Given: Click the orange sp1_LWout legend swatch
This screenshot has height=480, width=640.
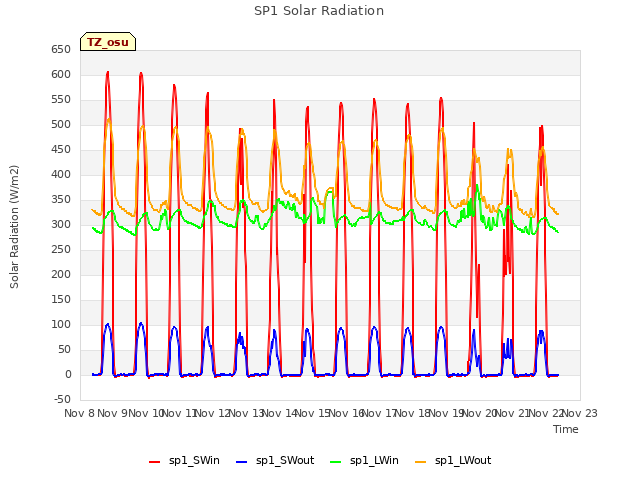Looking at the screenshot, I should 420,462.
